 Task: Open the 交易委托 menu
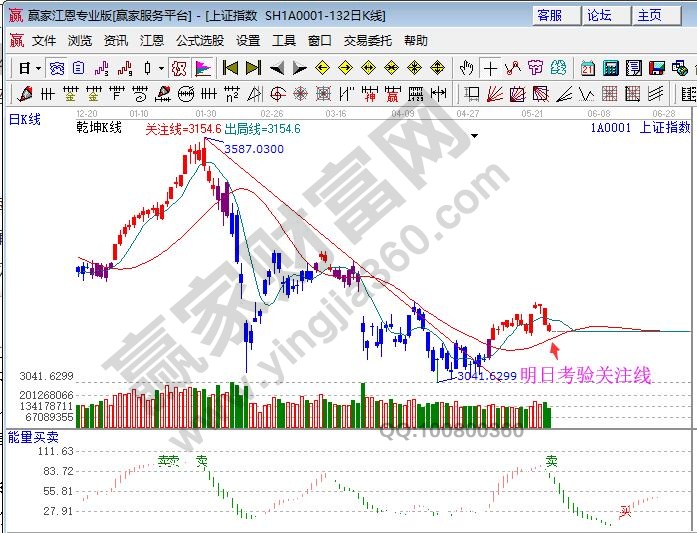click(368, 41)
